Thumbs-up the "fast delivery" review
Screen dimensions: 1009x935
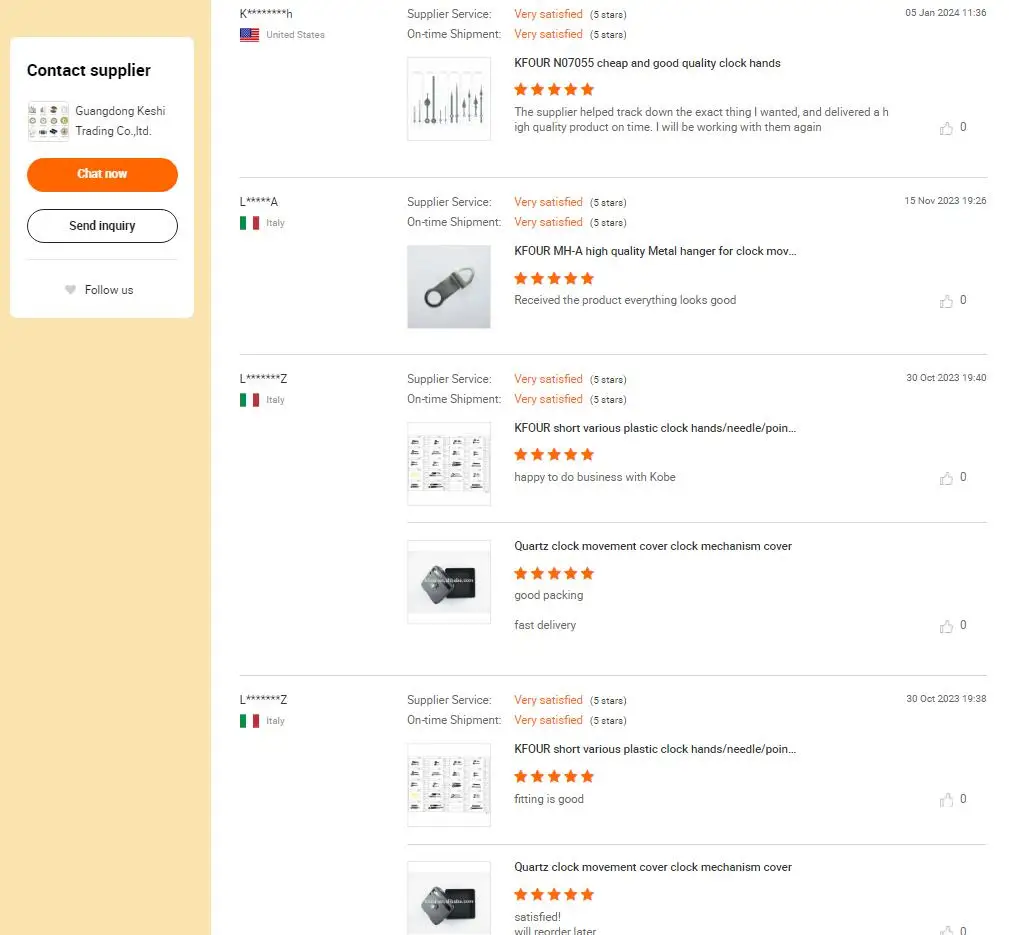tap(946, 626)
